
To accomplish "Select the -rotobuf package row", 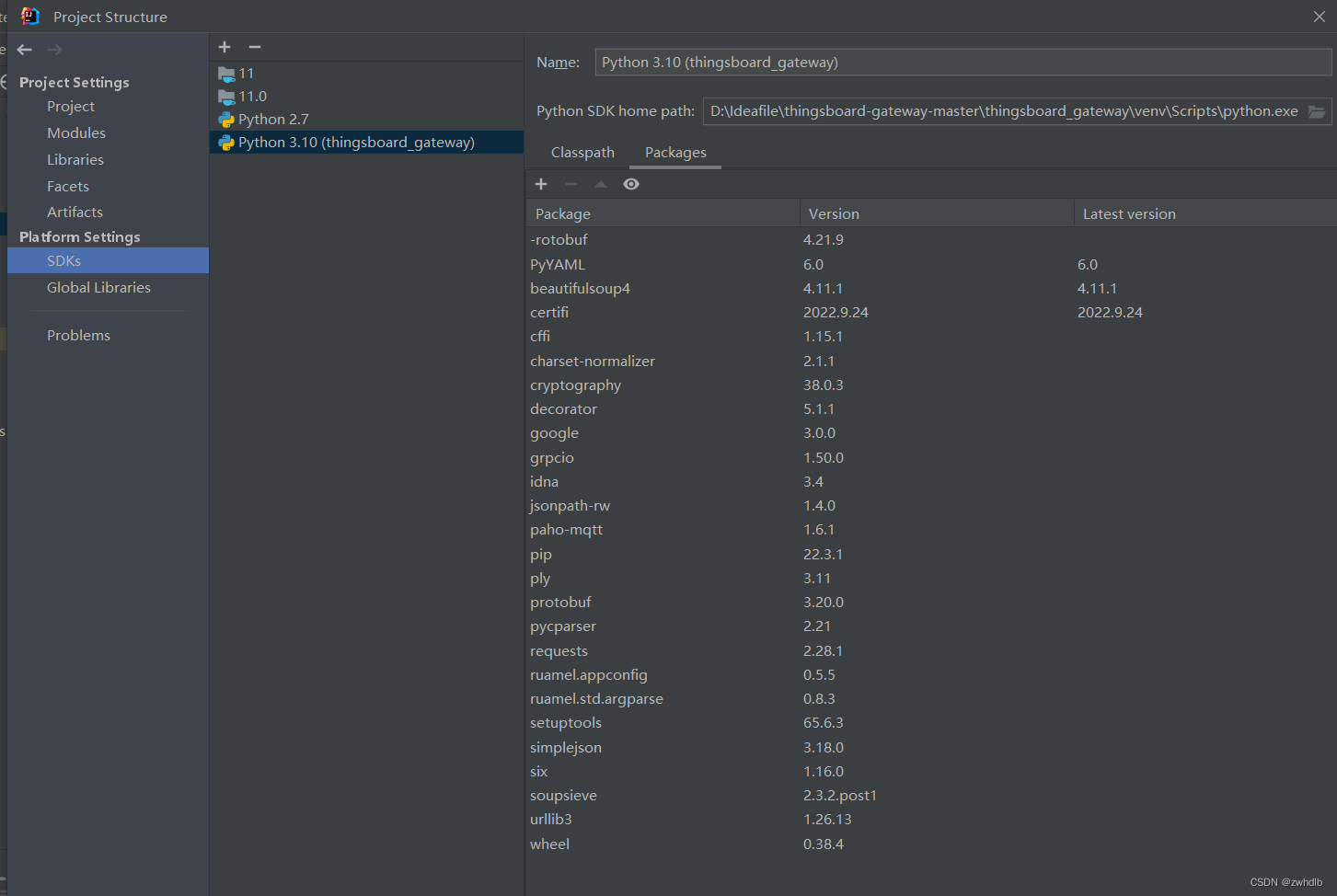I will [931, 240].
